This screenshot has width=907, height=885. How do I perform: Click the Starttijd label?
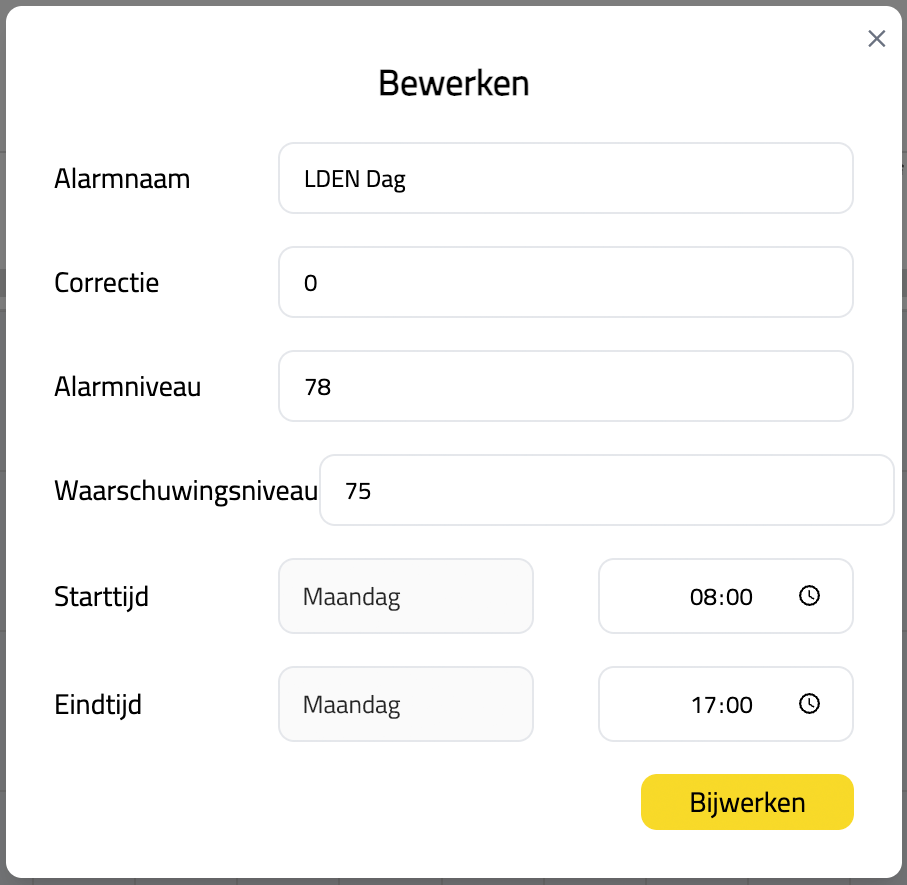[101, 597]
